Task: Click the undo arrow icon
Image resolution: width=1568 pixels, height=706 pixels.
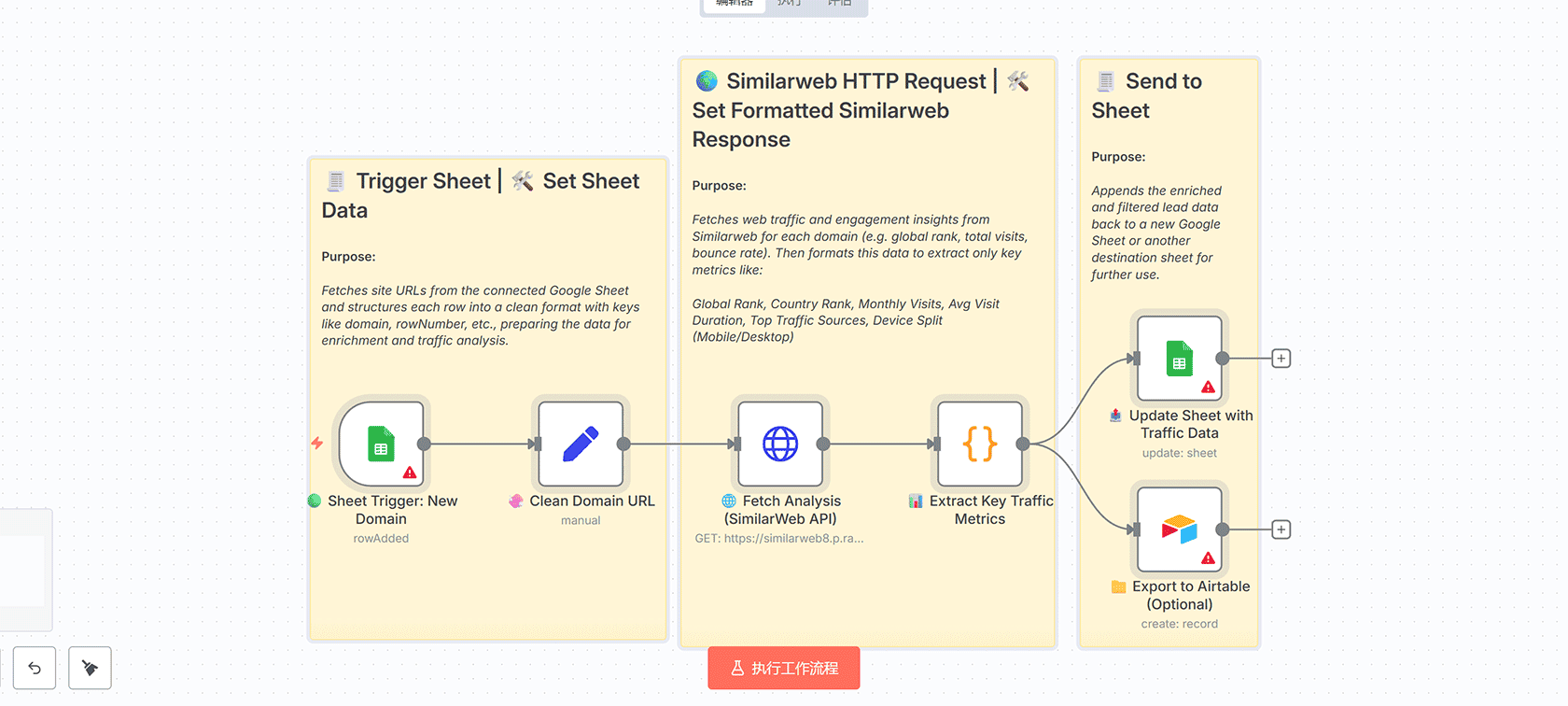Action: click(x=35, y=668)
